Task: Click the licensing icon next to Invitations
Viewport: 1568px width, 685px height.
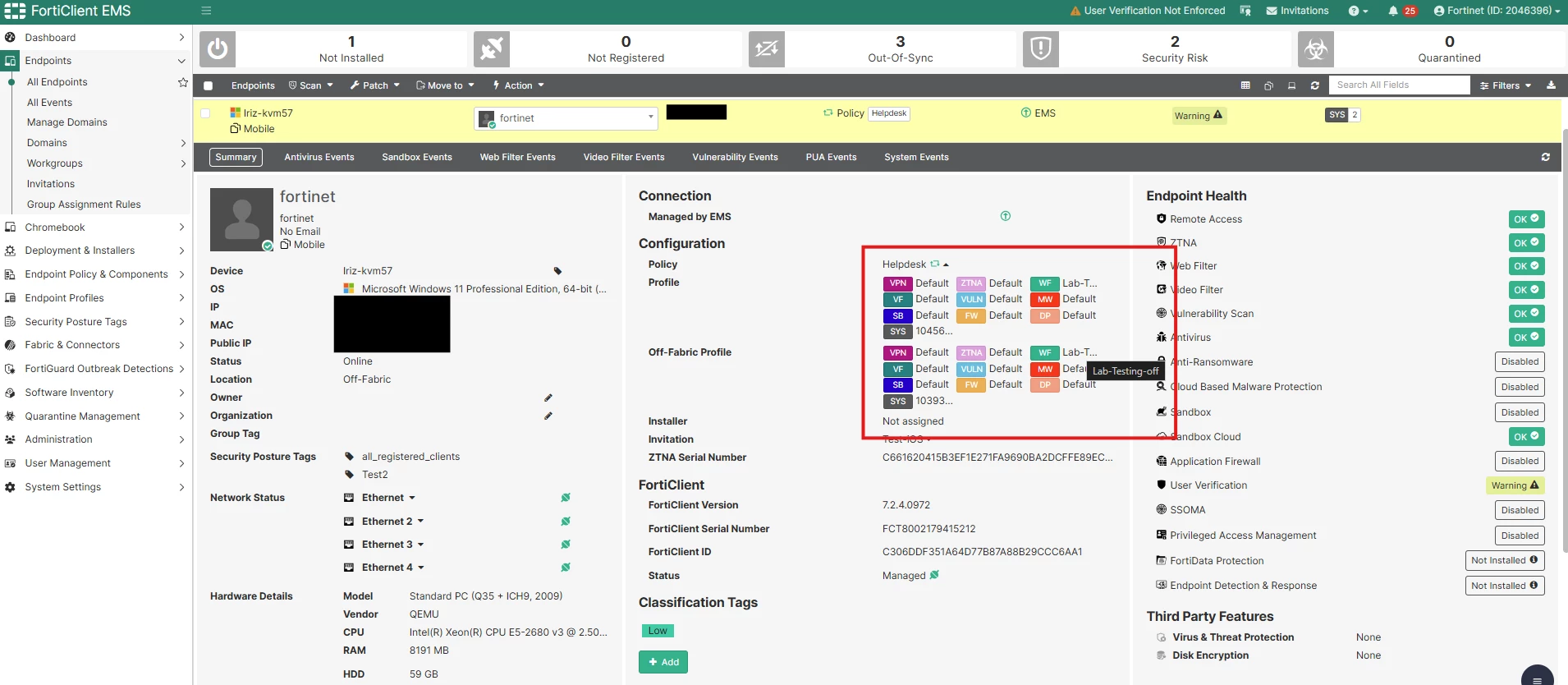Action: [x=1245, y=11]
